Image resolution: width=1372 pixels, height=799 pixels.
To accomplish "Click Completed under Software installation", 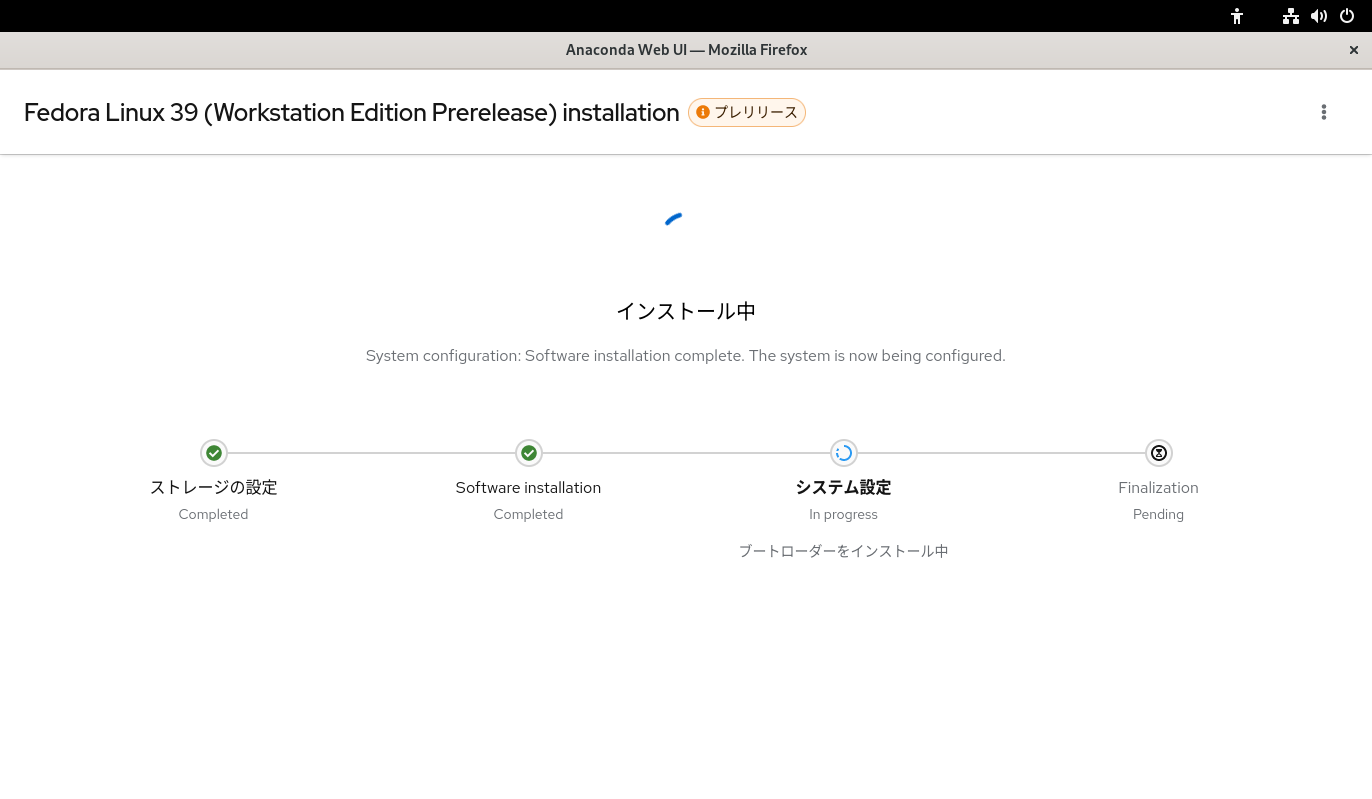I will click(528, 515).
